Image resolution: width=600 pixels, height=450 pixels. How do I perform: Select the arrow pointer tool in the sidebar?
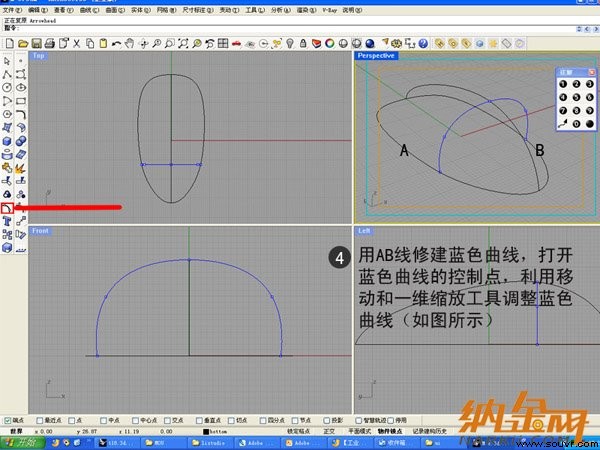pyautogui.click(x=7, y=61)
